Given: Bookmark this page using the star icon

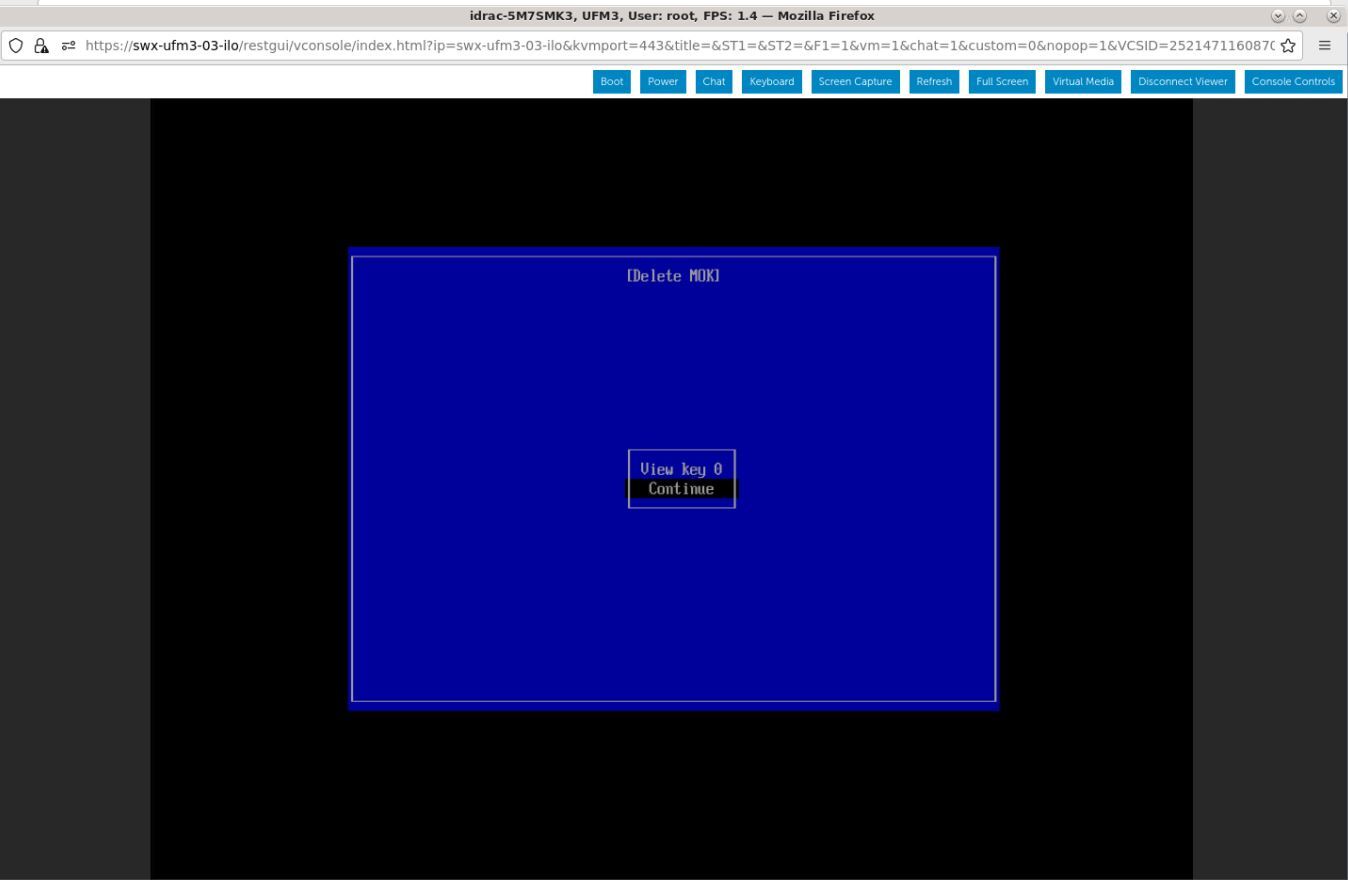Looking at the screenshot, I should pos(1287,45).
